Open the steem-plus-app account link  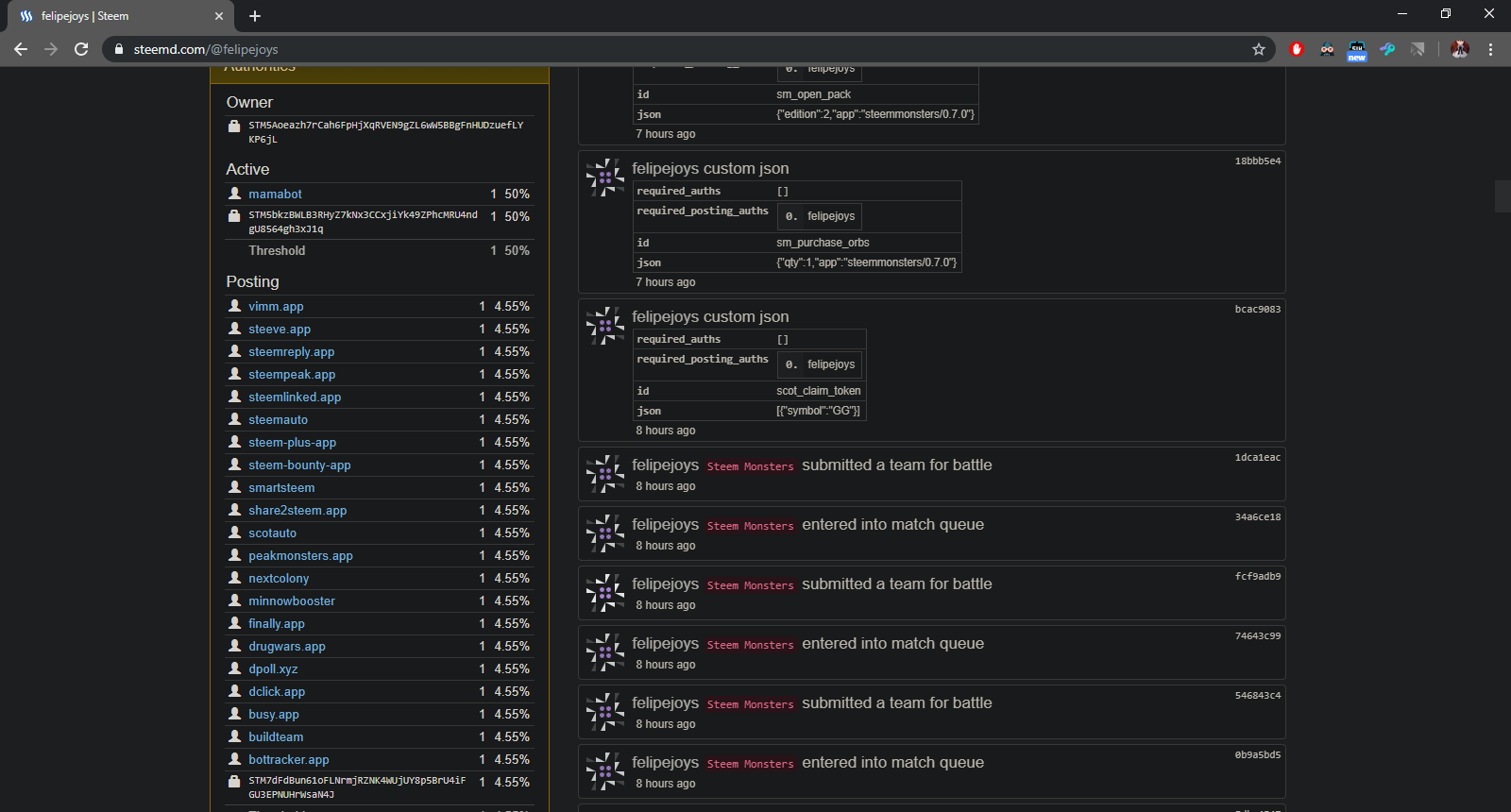(x=293, y=443)
